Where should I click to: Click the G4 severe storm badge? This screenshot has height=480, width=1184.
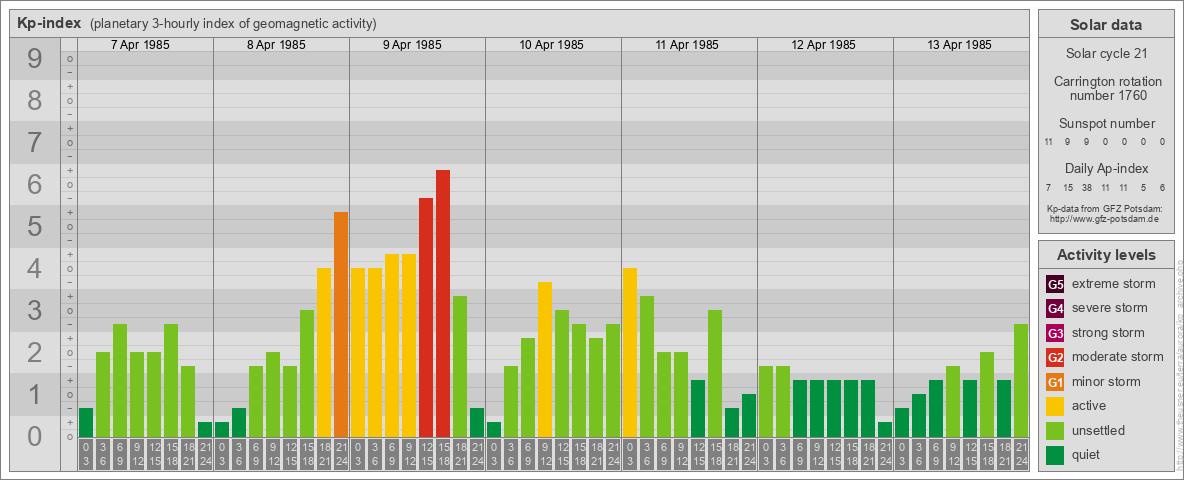(1056, 309)
